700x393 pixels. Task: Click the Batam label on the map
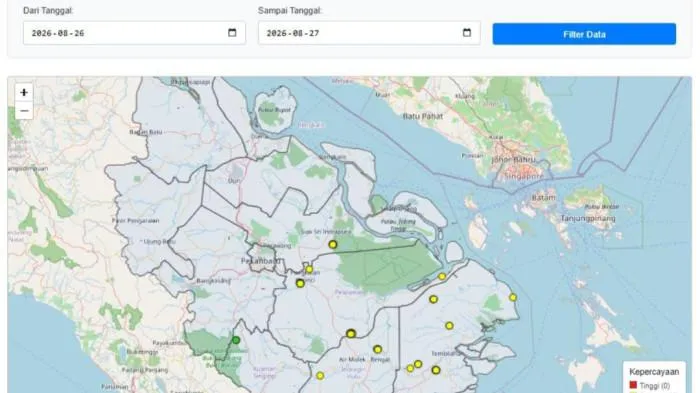point(544,197)
